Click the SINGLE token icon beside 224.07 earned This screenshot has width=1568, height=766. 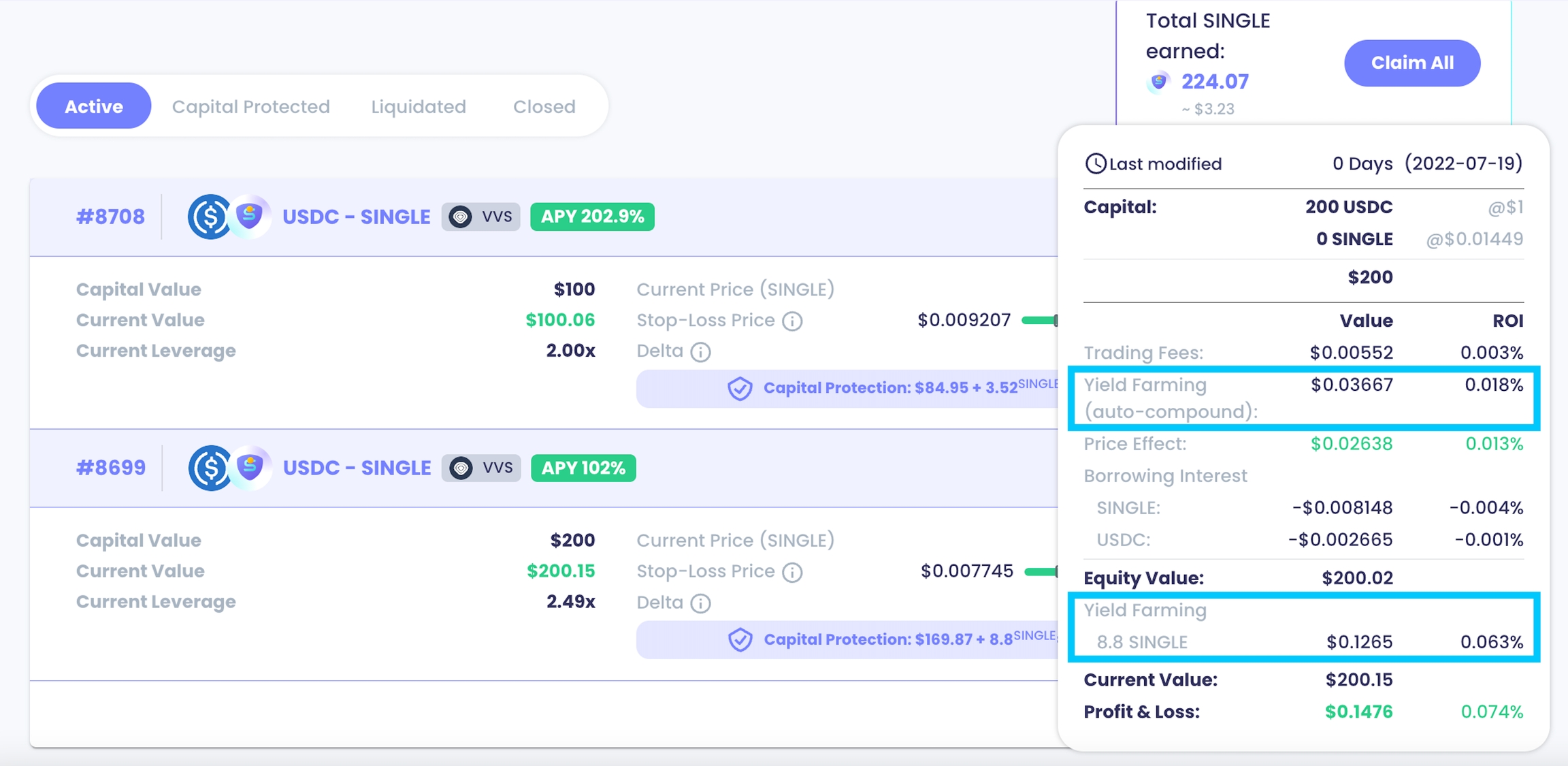click(x=1158, y=82)
